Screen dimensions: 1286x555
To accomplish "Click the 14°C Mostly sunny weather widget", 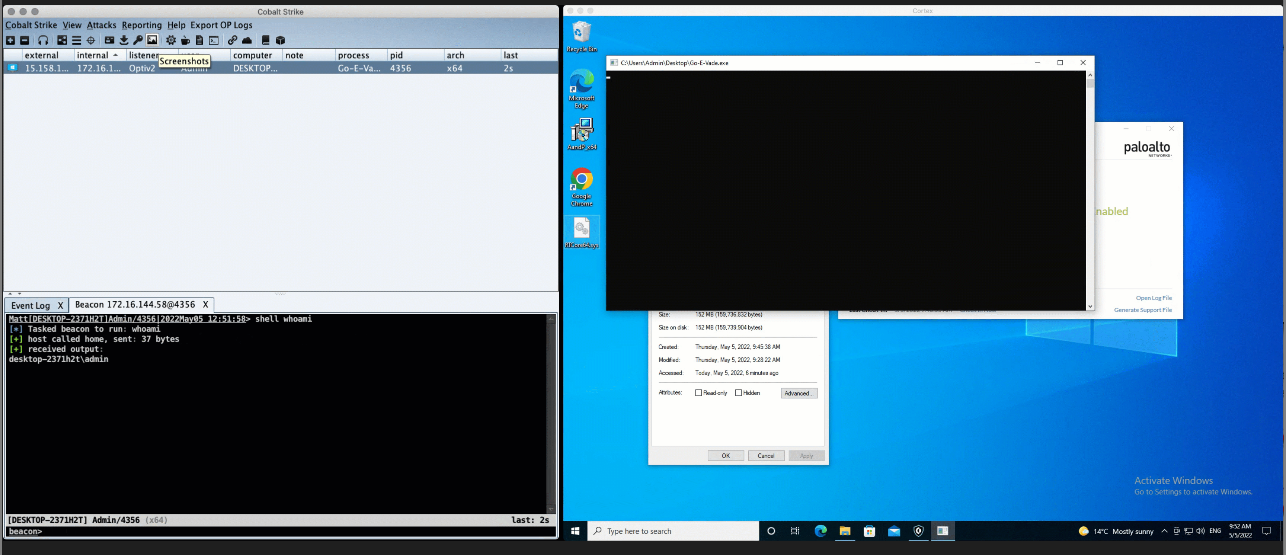I will [1116, 531].
